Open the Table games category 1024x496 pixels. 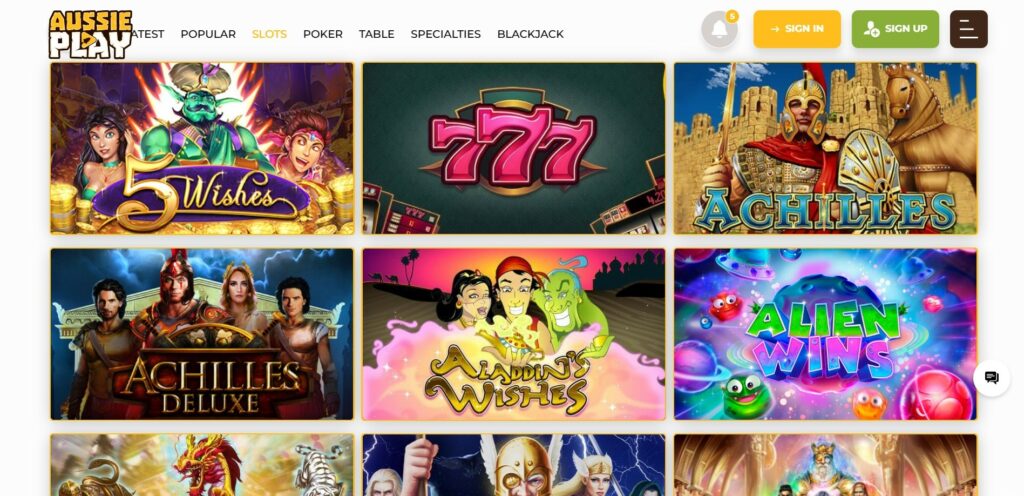376,34
